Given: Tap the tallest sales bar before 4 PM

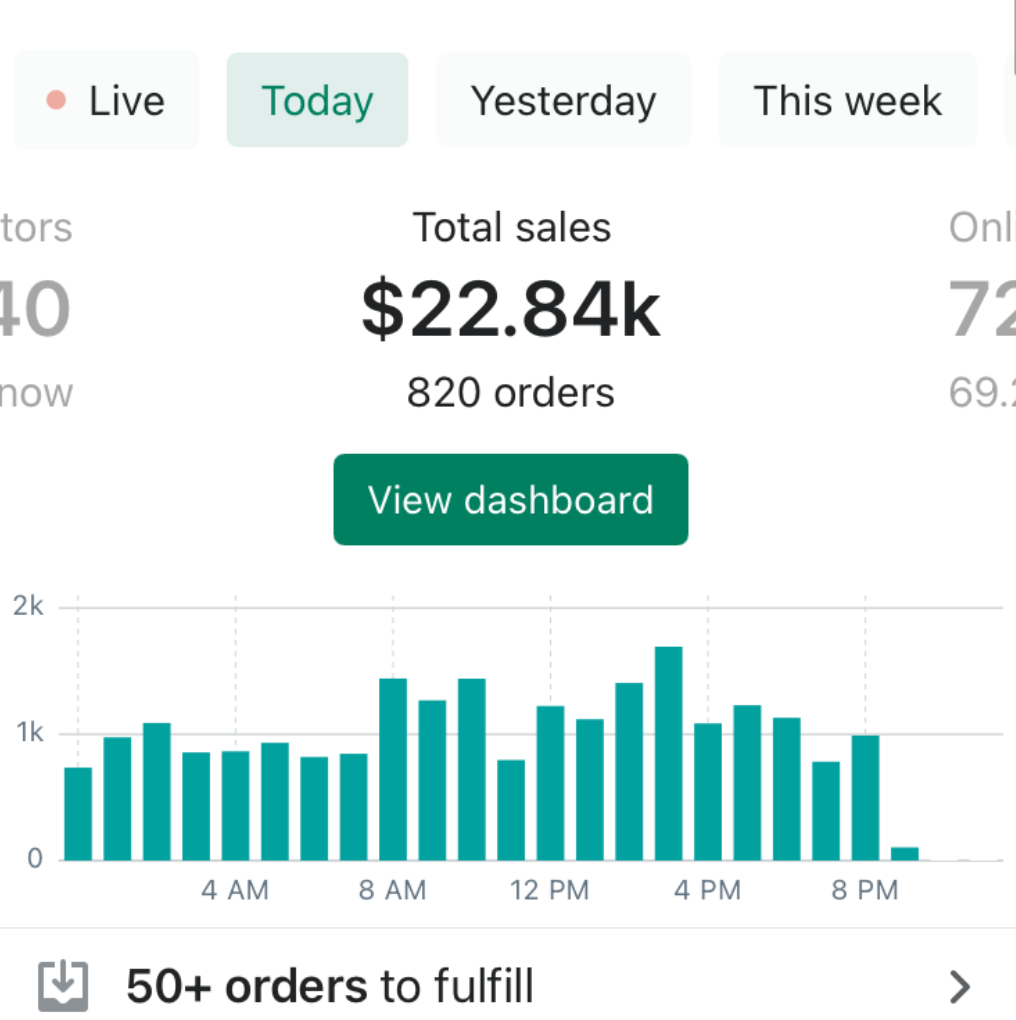Looking at the screenshot, I should (x=668, y=753).
